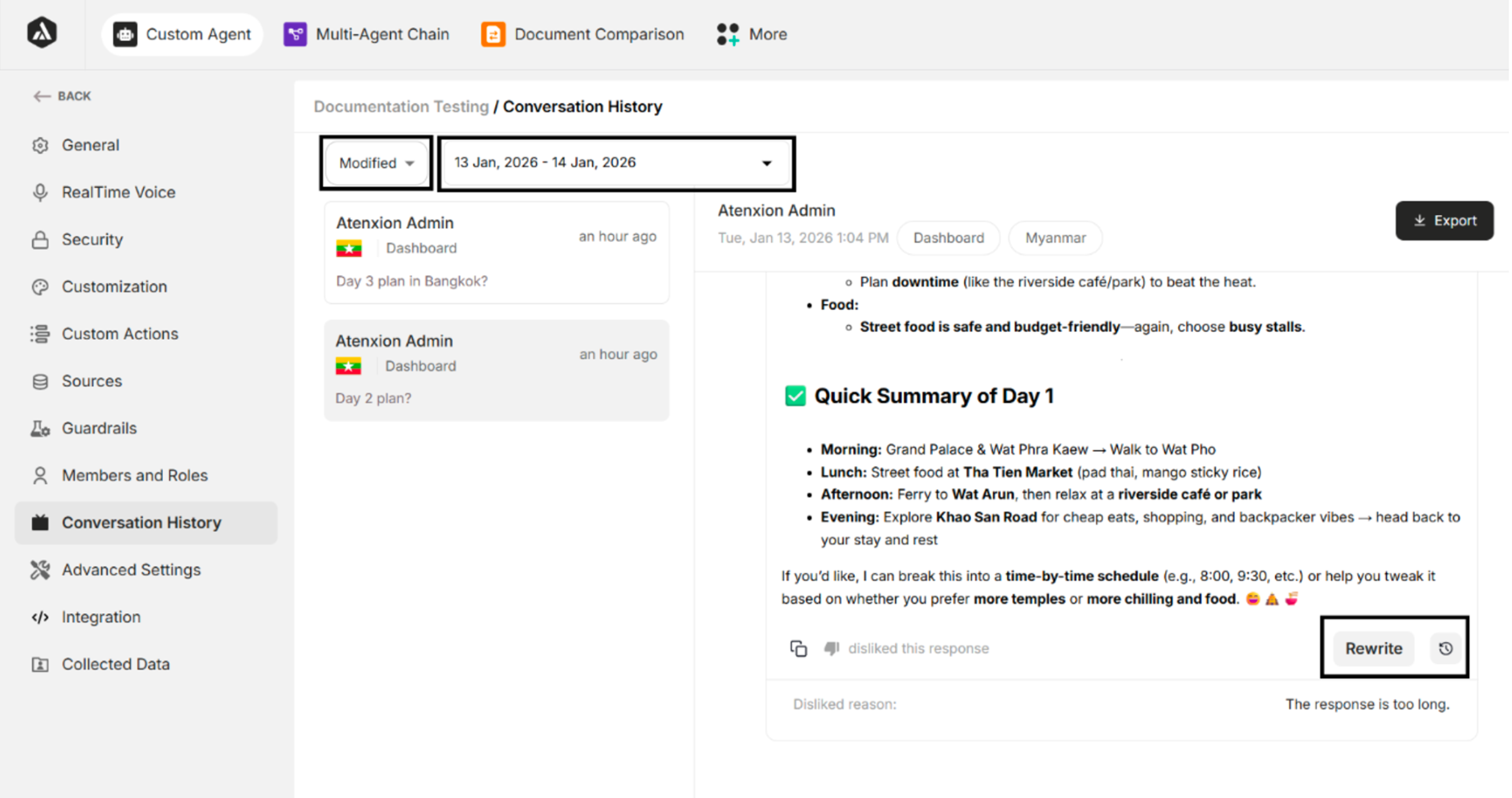Screen dimensions: 1512x798
Task: Click the Sources database icon
Action: click(40, 382)
